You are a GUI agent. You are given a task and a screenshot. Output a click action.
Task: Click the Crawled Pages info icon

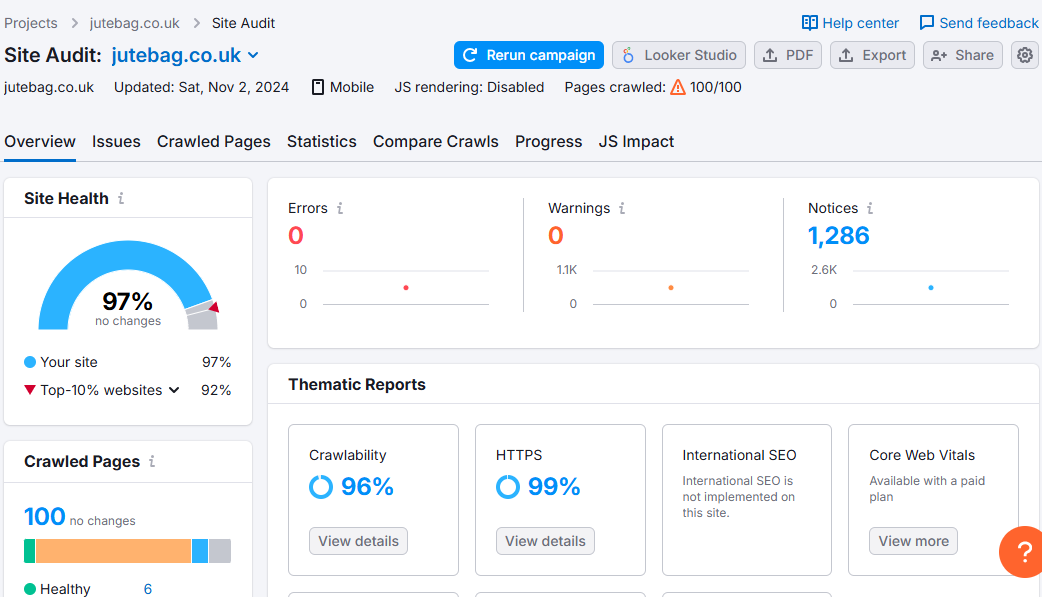152,461
